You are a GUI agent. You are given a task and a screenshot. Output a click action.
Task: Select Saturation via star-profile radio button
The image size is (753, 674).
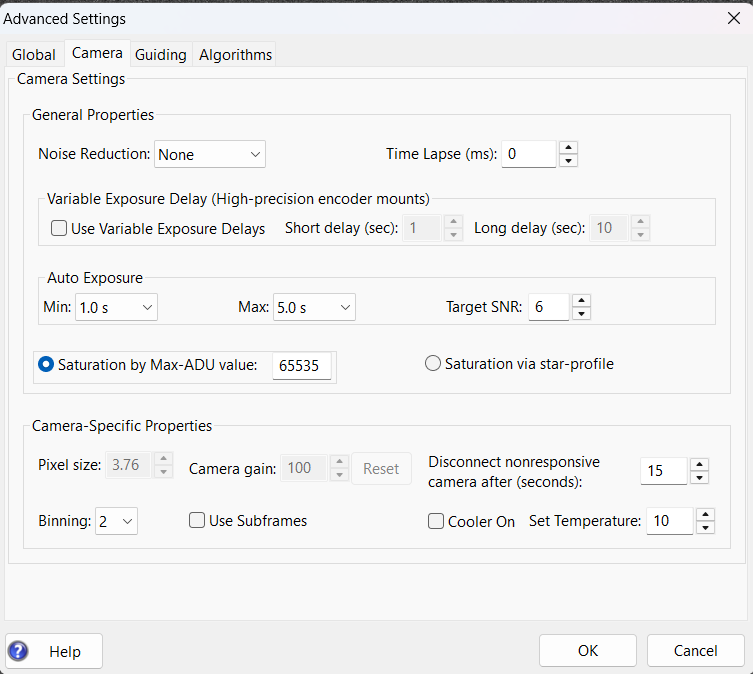pos(433,363)
